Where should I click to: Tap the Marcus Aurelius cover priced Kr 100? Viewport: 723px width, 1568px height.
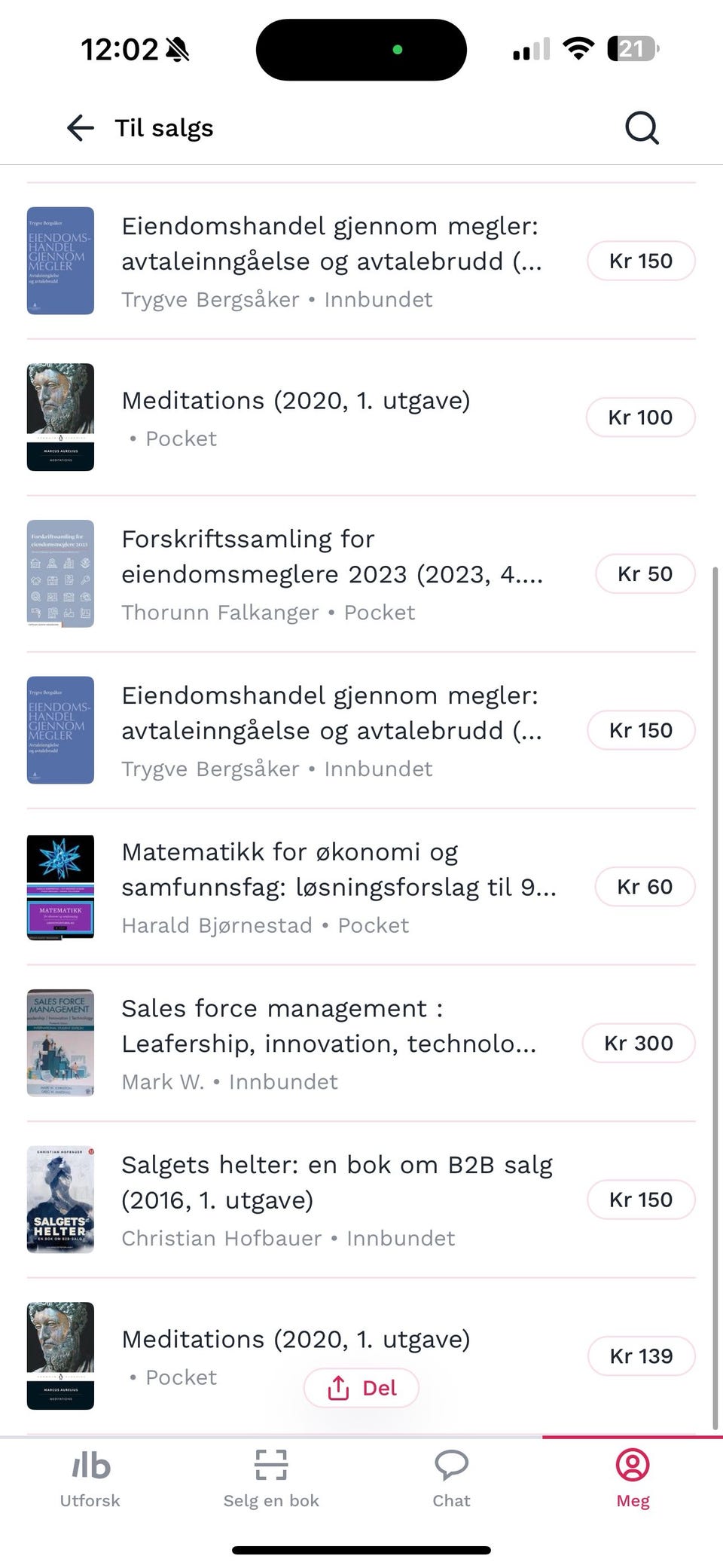click(x=60, y=417)
